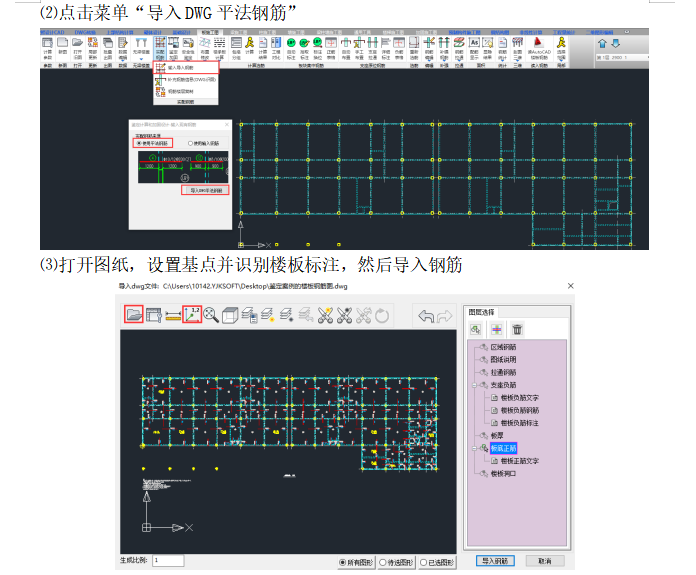This screenshot has height=575, width=696.
Task: Click the layers with dark dot icon
Action: (x=286, y=315)
